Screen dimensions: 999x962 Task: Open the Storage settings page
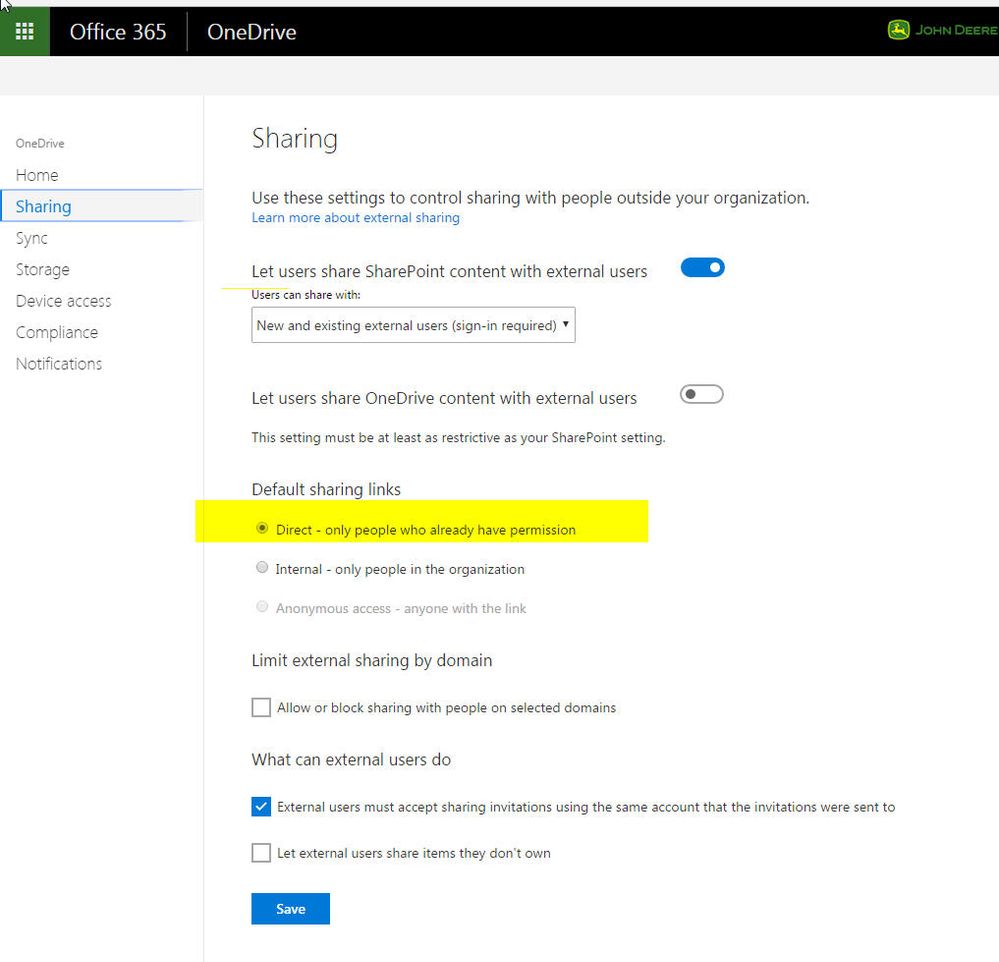click(x=43, y=269)
